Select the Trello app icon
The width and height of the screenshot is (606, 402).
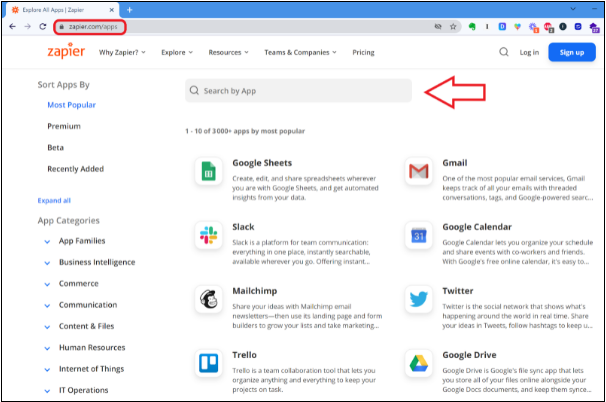pyautogui.click(x=209, y=362)
